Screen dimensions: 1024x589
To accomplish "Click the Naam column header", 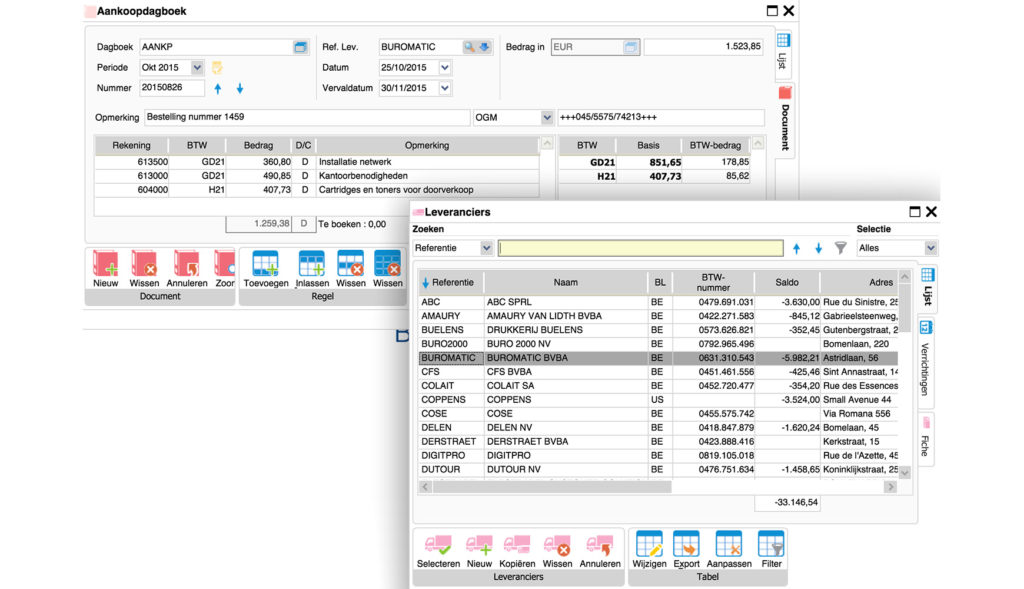I will tap(566, 283).
